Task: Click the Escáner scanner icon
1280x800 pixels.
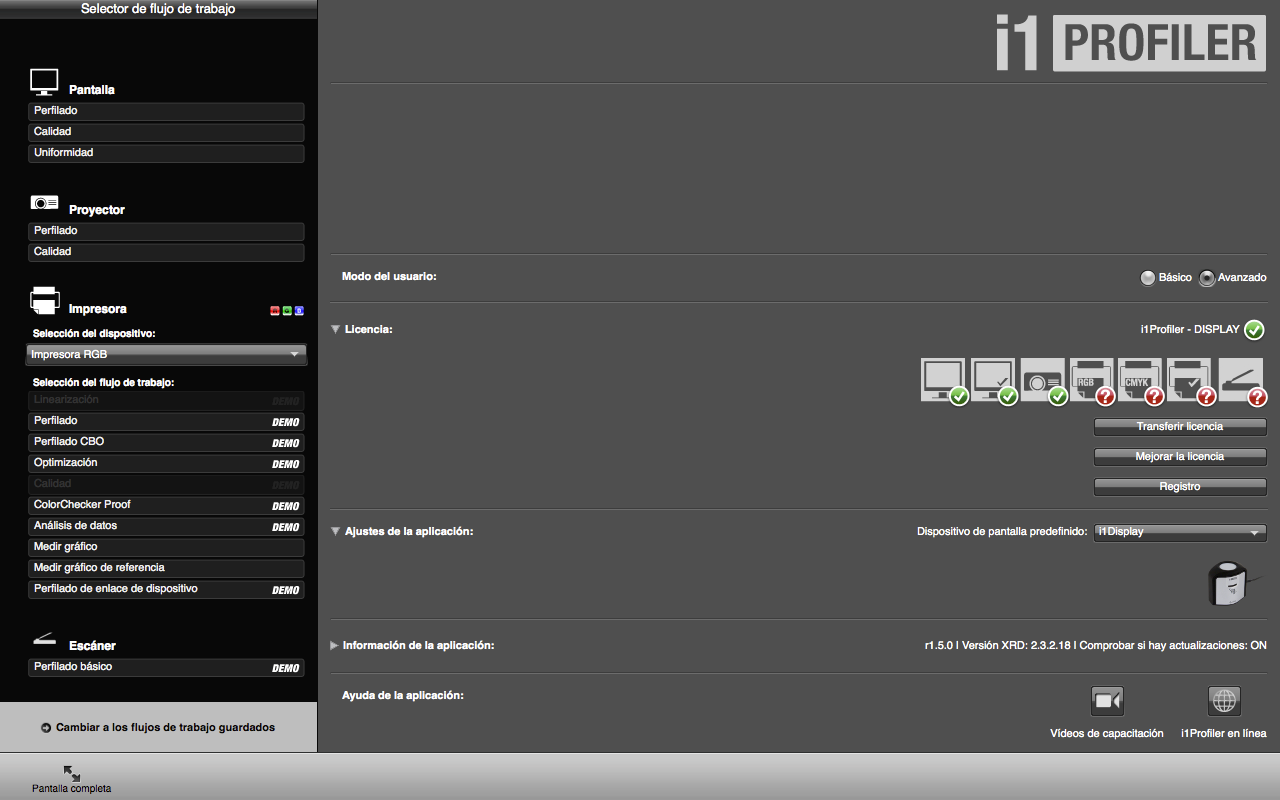Action: coord(43,639)
